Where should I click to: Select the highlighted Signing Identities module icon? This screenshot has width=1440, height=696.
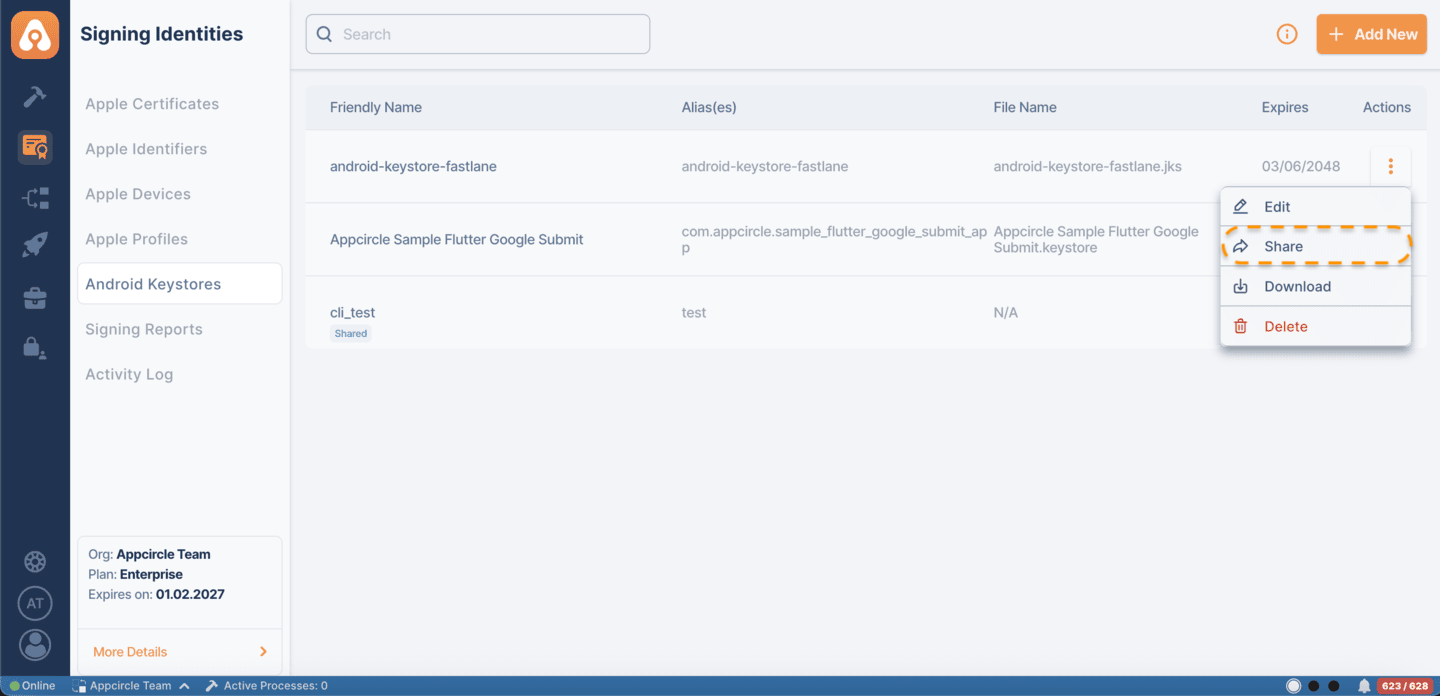pyautogui.click(x=35, y=146)
